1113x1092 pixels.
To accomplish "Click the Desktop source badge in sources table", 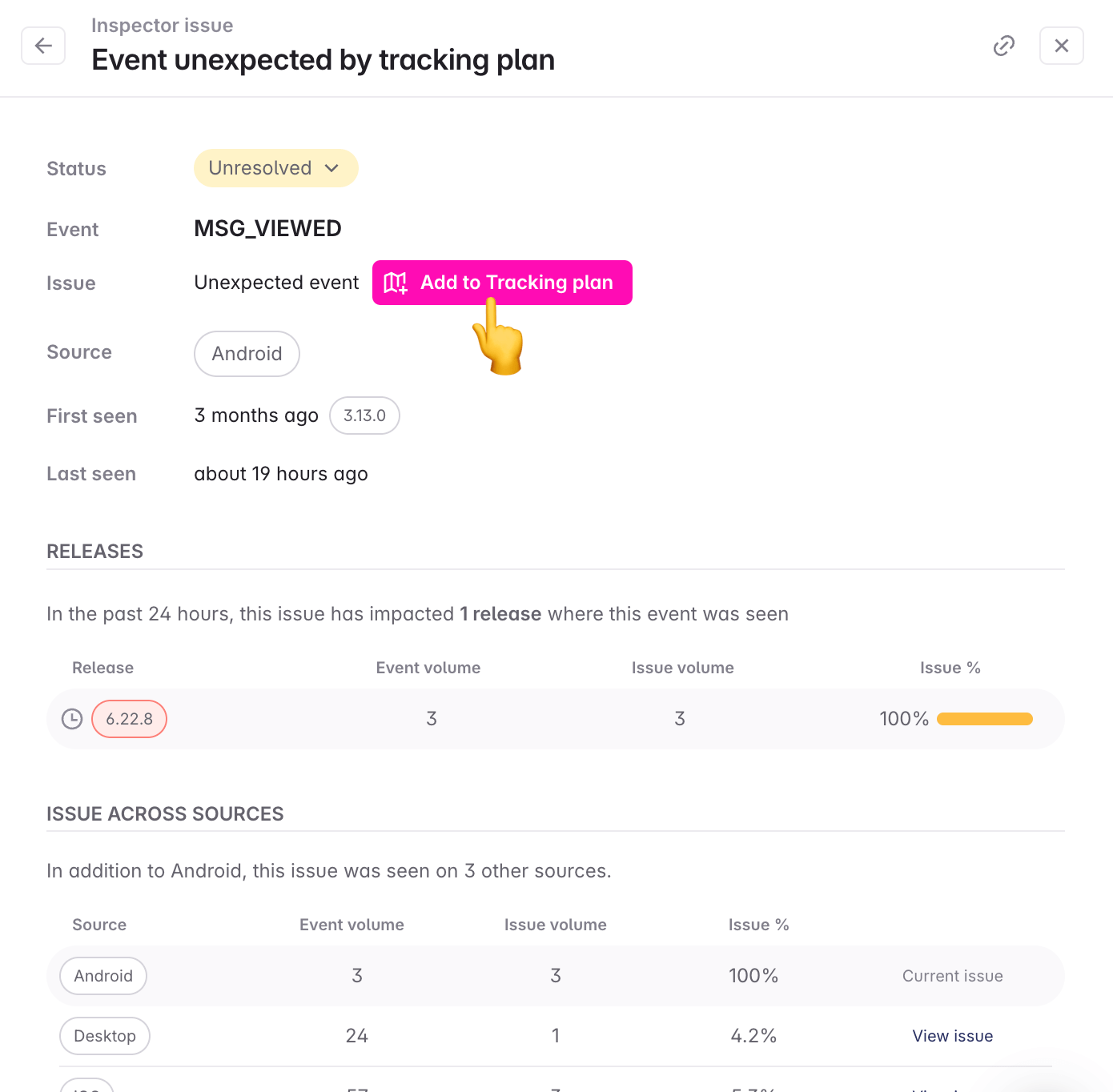I will tap(104, 1035).
